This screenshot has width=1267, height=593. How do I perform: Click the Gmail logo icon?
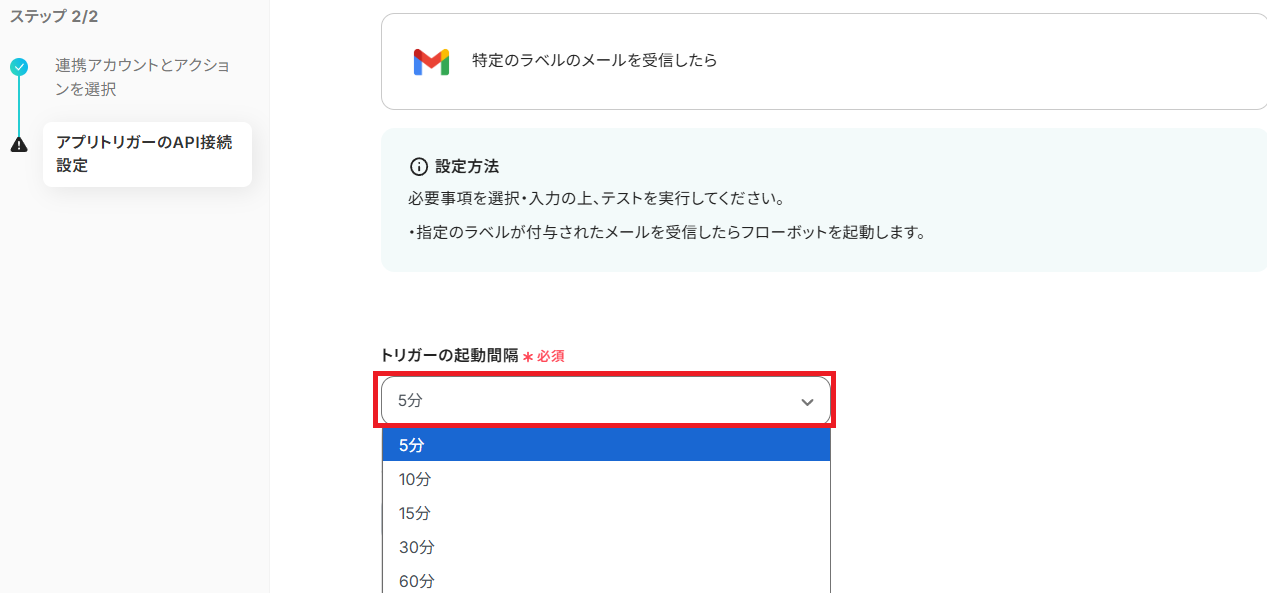coord(431,61)
